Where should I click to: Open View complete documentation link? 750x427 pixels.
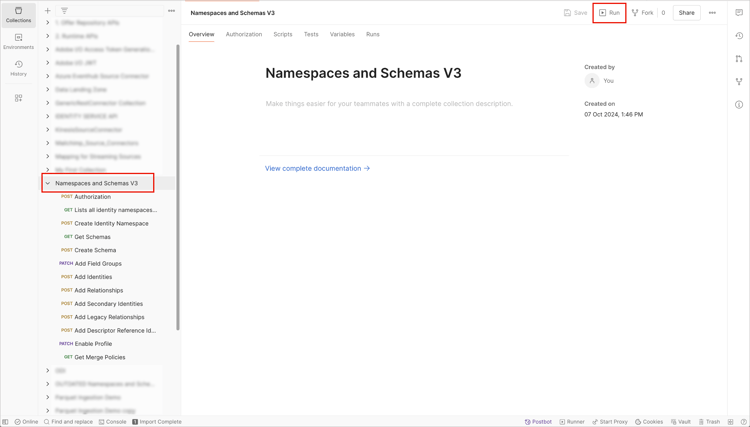click(x=318, y=168)
